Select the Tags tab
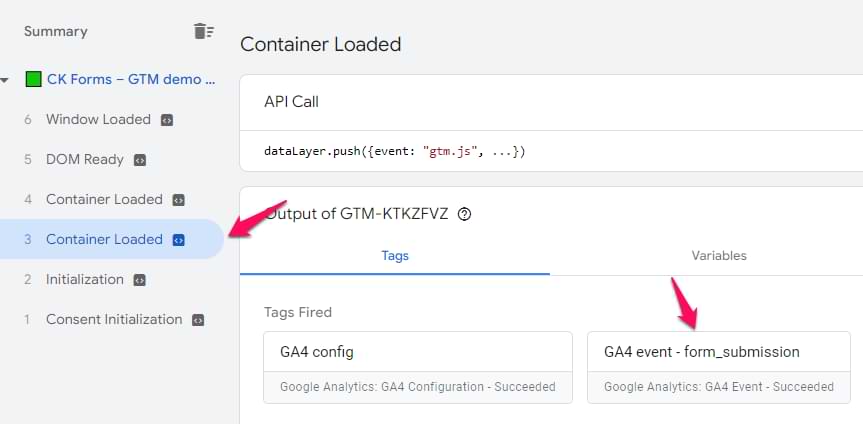Image resolution: width=863 pixels, height=424 pixels. point(395,256)
